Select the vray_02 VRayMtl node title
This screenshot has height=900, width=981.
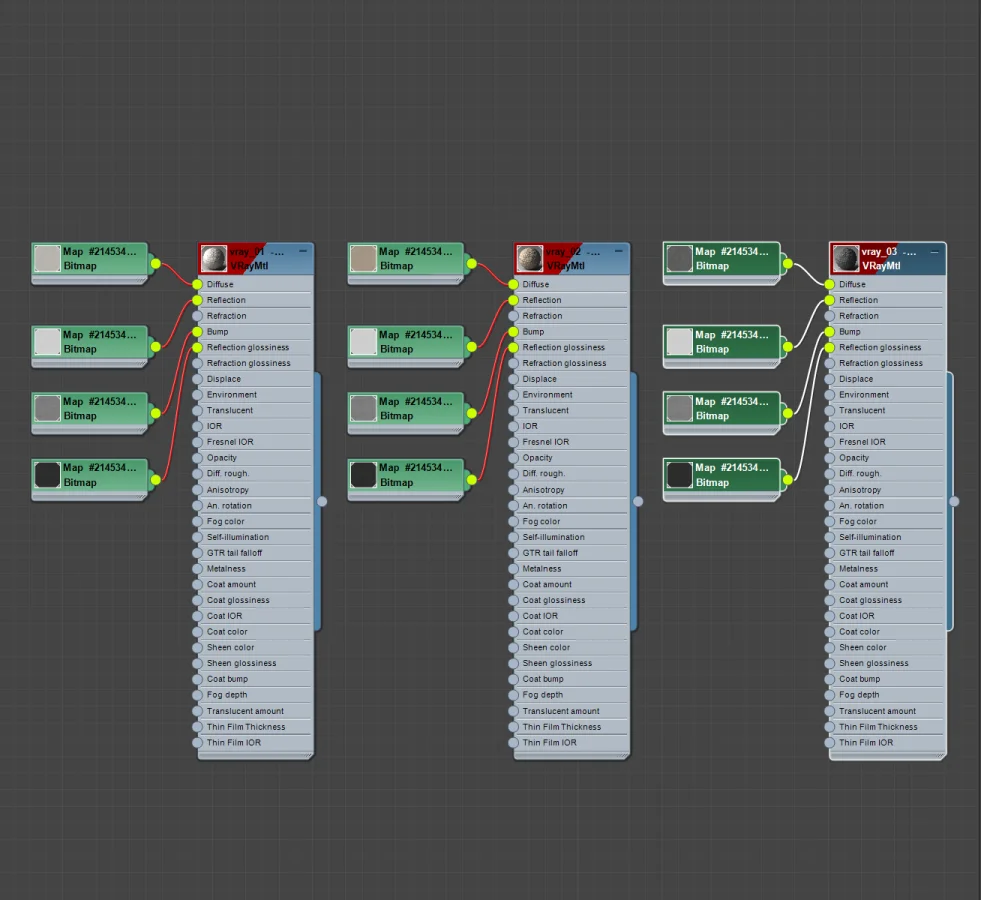[x=572, y=258]
